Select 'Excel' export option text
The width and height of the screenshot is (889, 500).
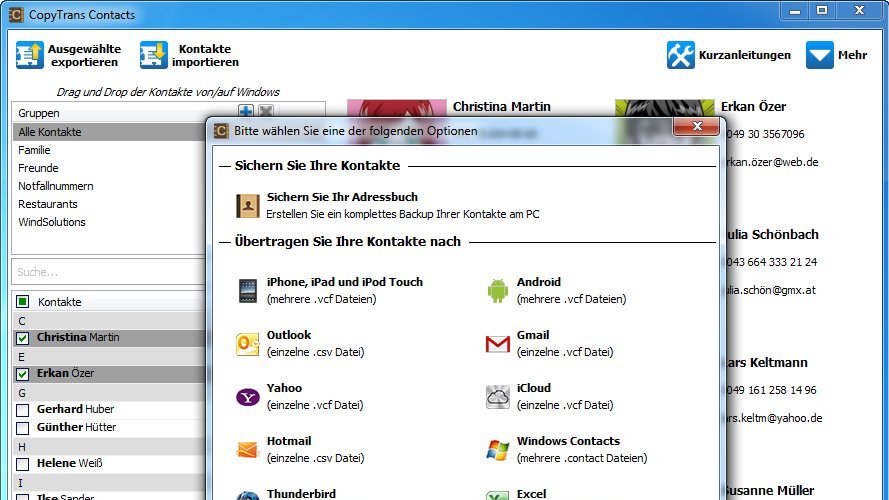[531, 494]
